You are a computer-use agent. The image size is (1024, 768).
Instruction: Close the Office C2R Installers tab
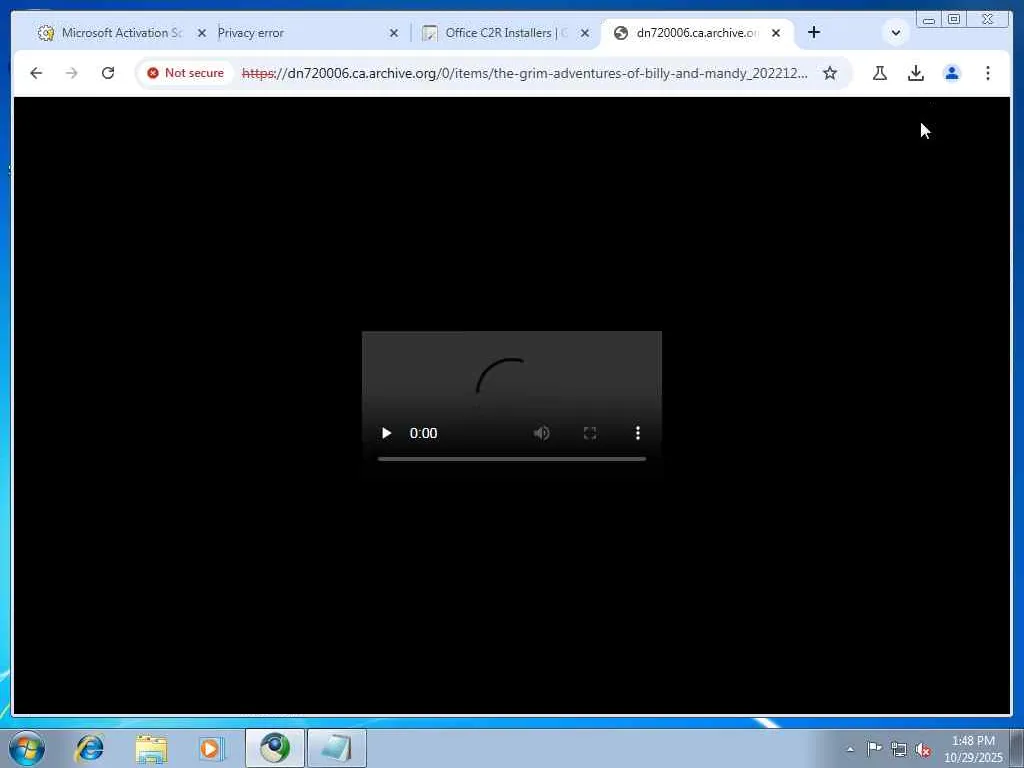(x=584, y=33)
